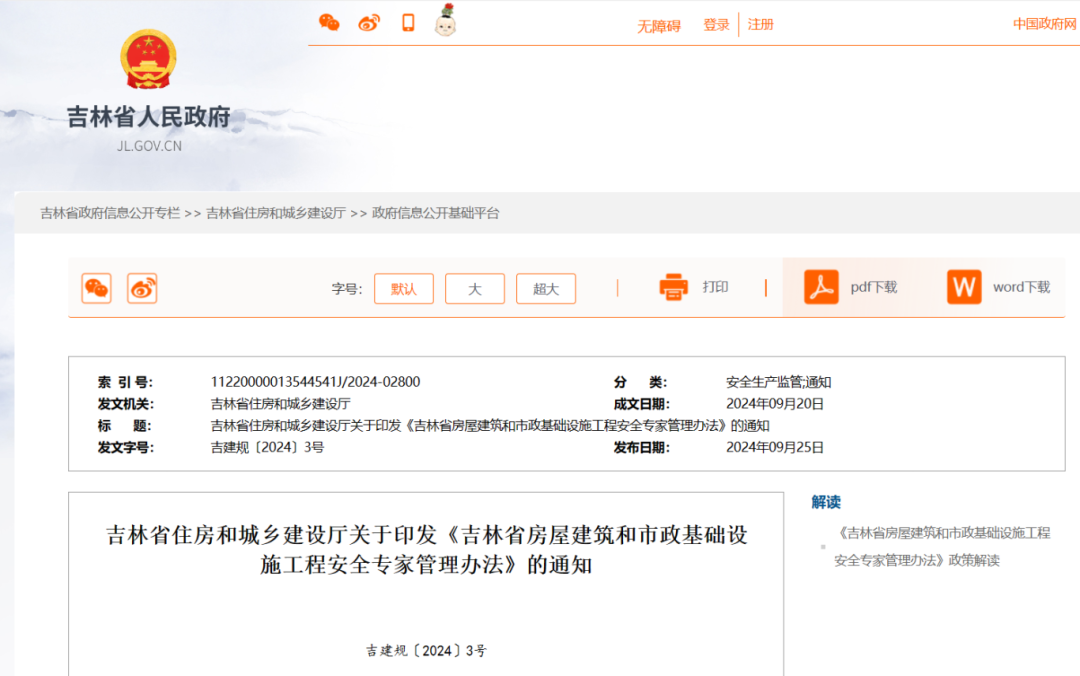Click the Weibo icon near font controls

tap(142, 287)
